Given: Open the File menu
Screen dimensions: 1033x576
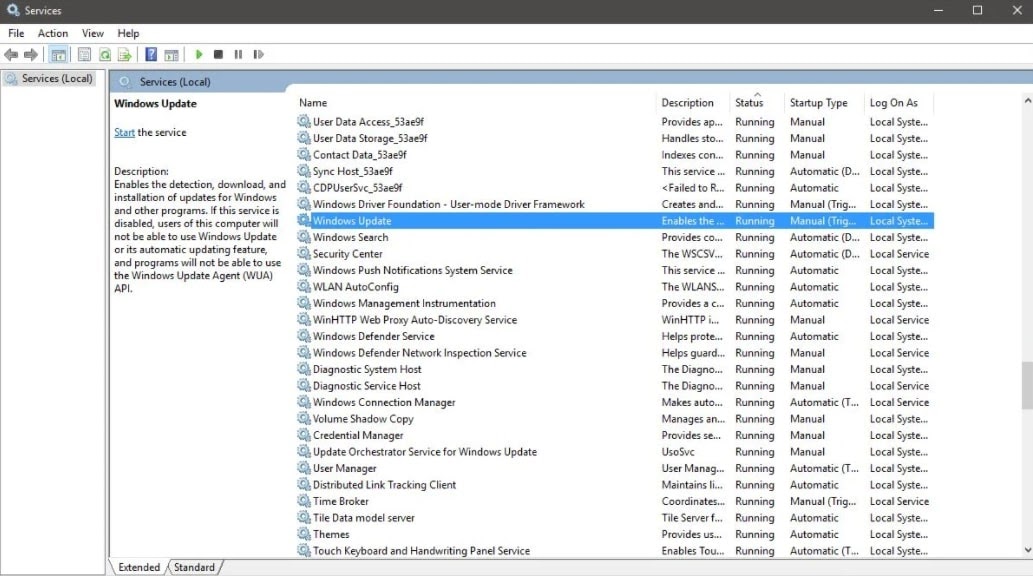Looking at the screenshot, I should click(x=16, y=33).
